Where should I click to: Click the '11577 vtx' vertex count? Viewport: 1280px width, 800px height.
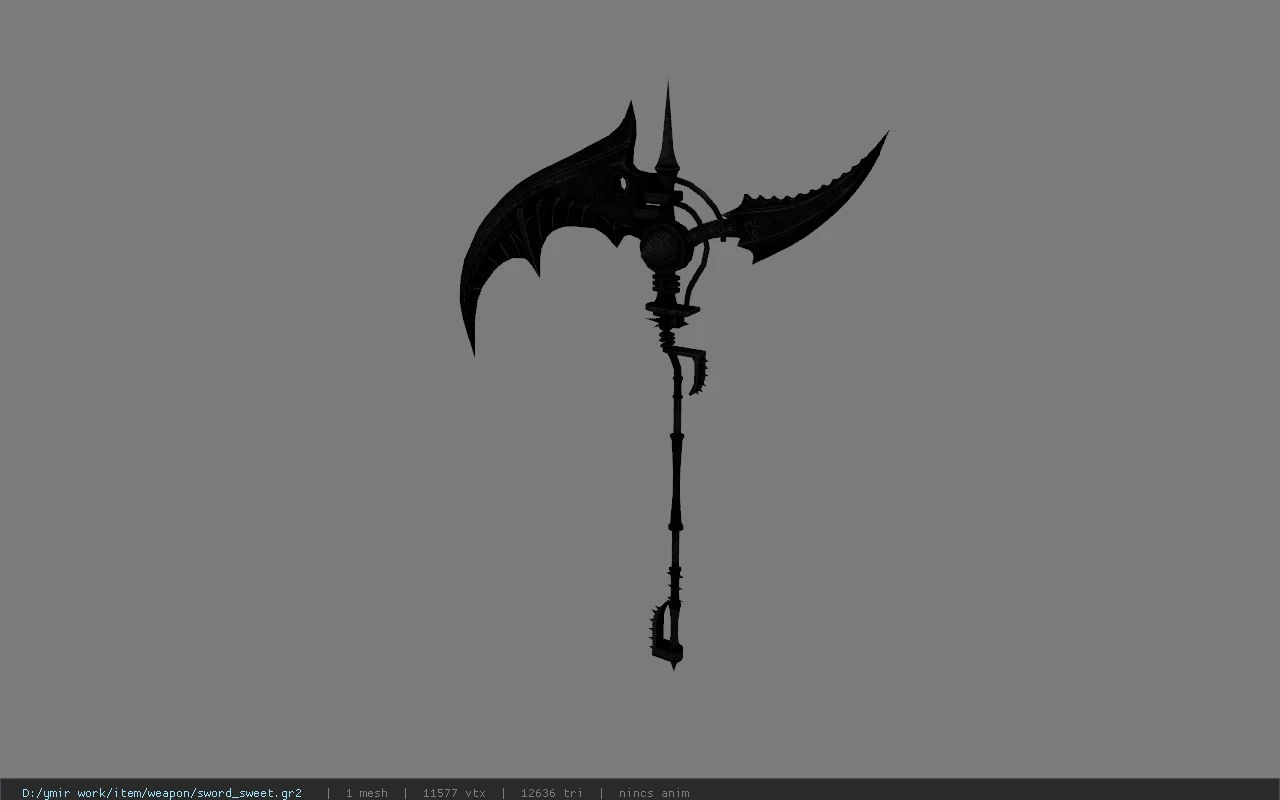point(454,793)
